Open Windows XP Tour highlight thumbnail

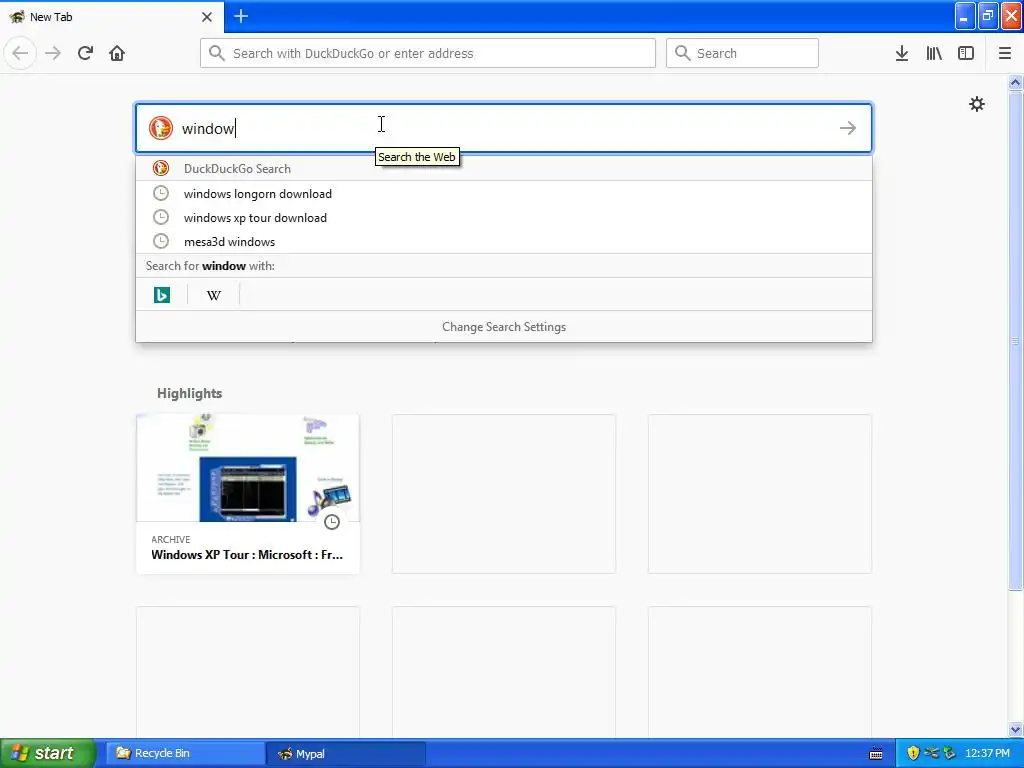tap(248, 468)
